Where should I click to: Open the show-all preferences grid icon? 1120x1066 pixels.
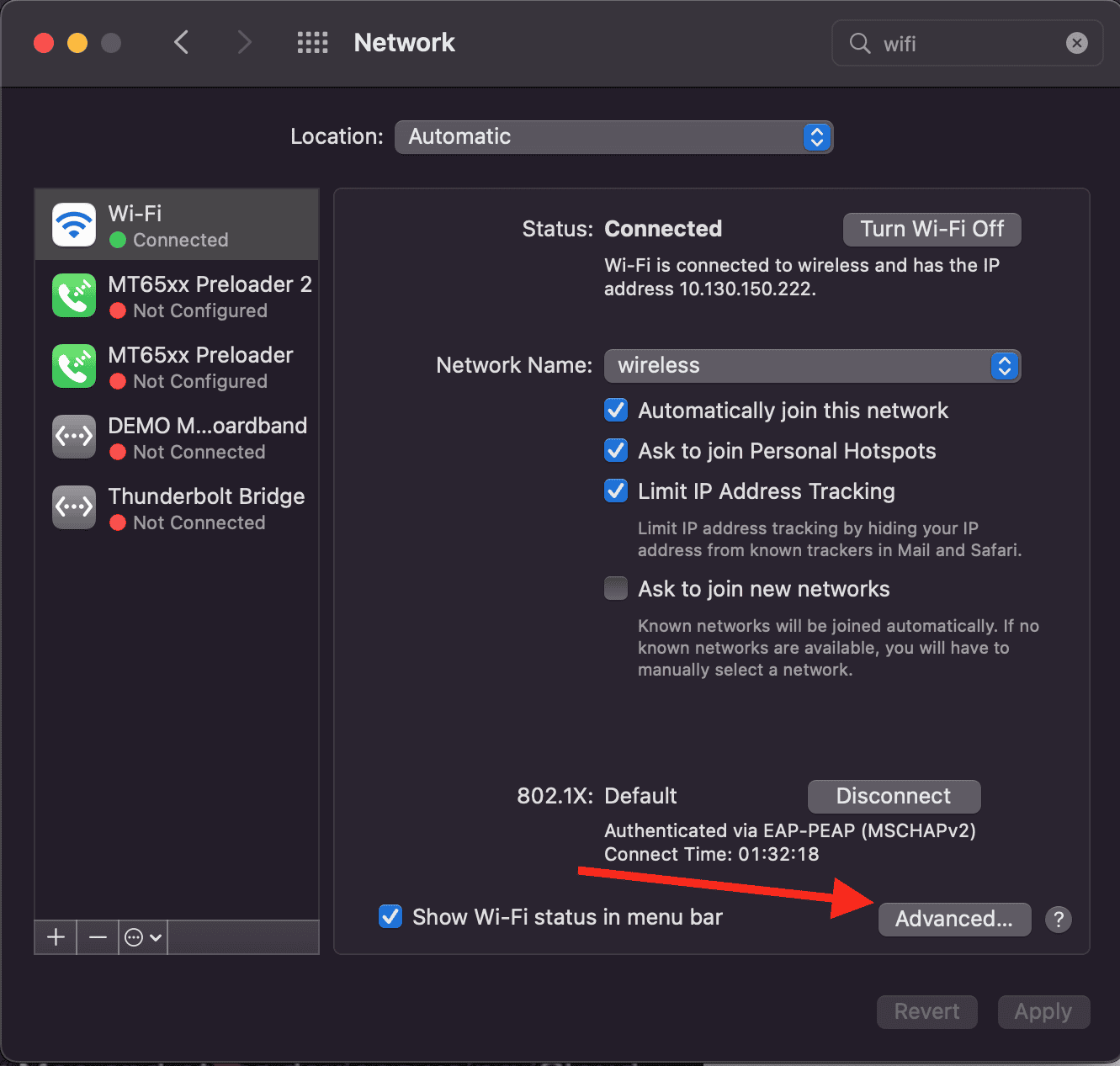pos(312,42)
